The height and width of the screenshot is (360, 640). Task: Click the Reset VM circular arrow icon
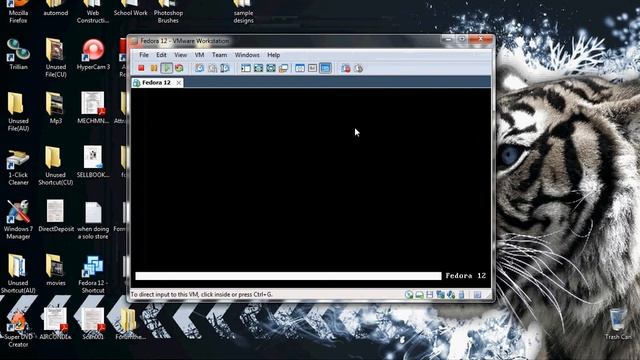tap(179, 68)
